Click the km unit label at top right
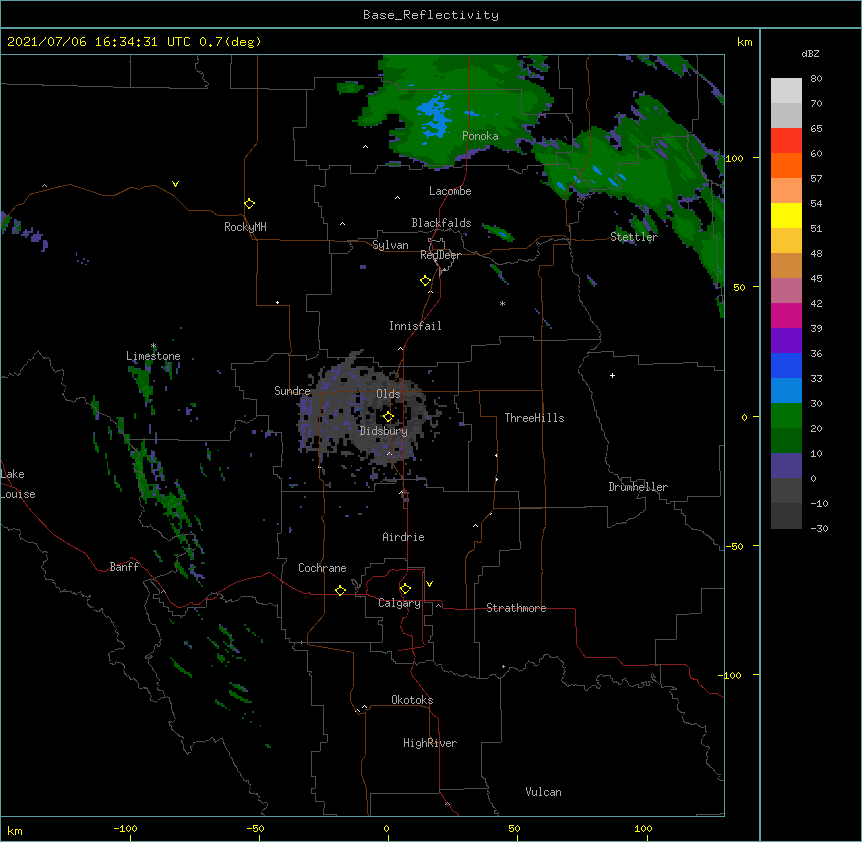This screenshot has height=842, width=862. (745, 42)
